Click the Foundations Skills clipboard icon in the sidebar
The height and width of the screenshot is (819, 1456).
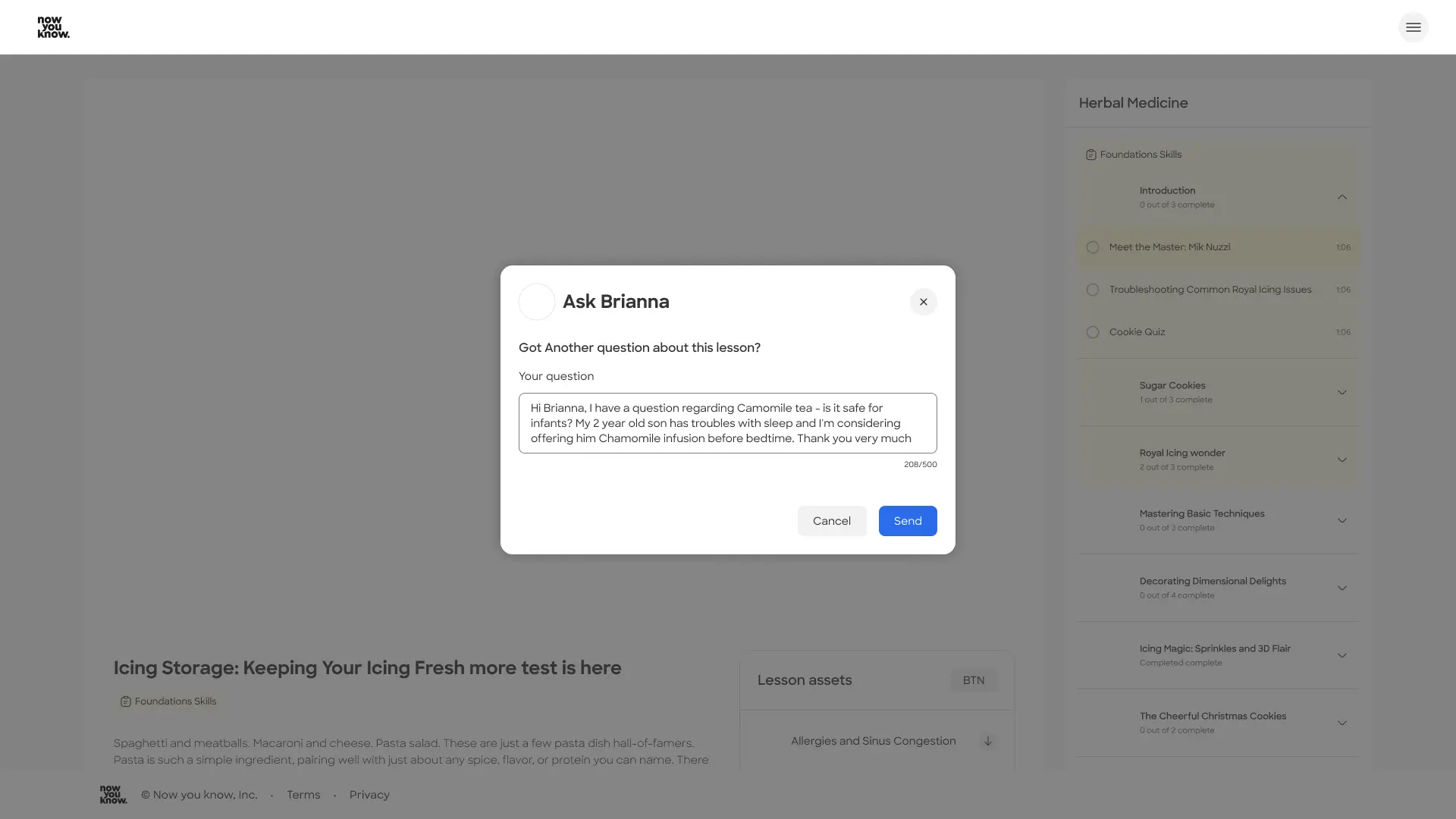point(1090,155)
